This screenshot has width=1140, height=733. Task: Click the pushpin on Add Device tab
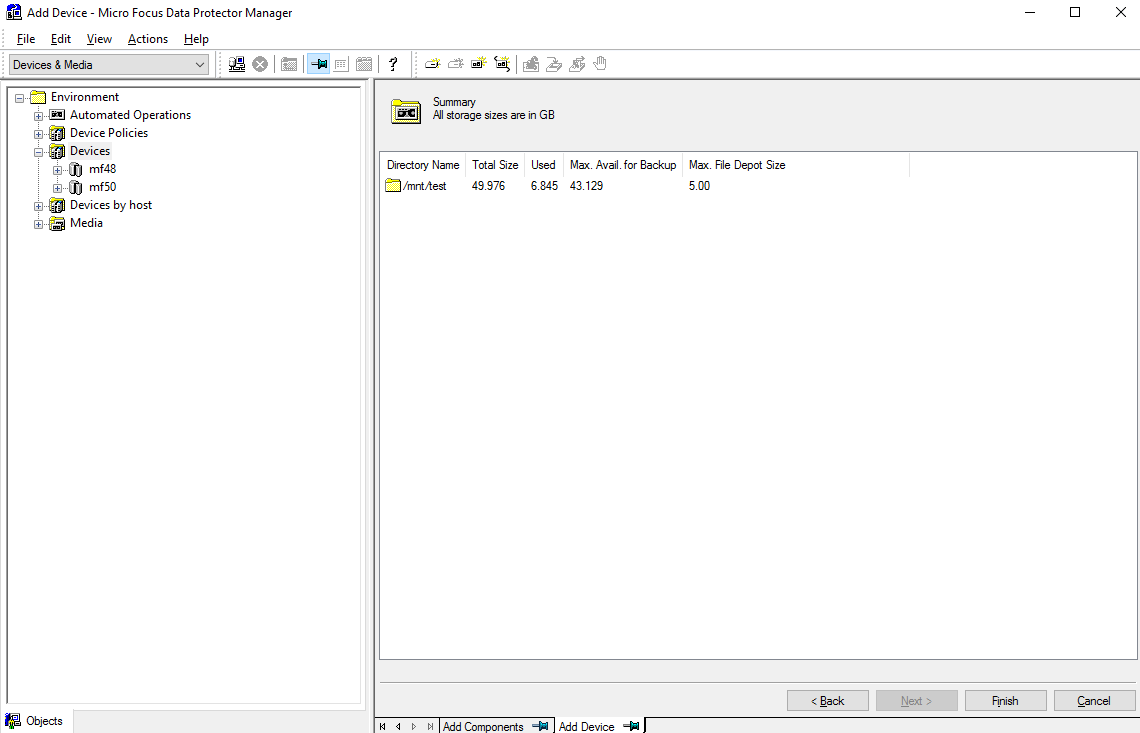point(631,726)
